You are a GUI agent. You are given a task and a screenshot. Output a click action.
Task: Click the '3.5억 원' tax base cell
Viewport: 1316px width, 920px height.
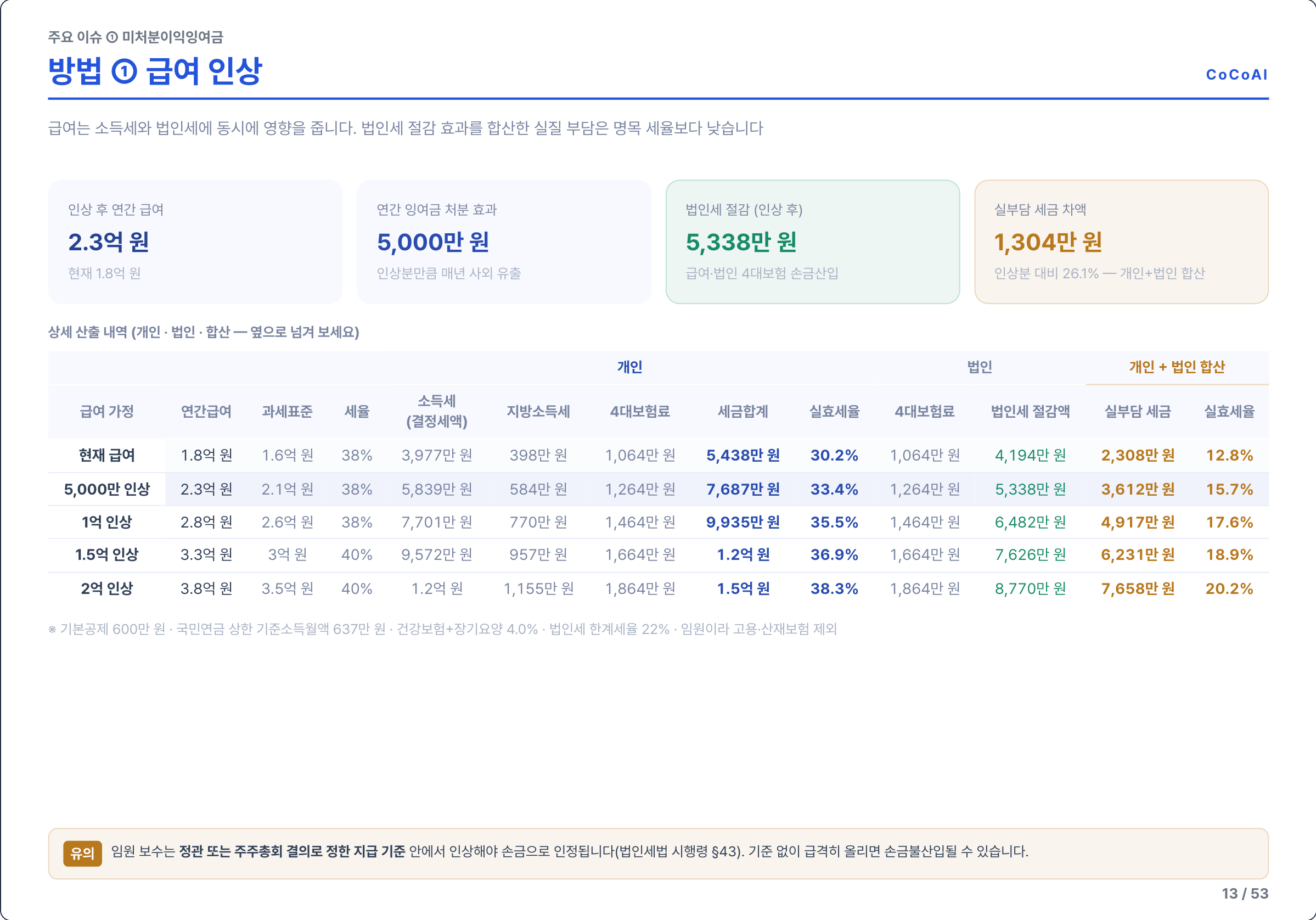click(287, 588)
